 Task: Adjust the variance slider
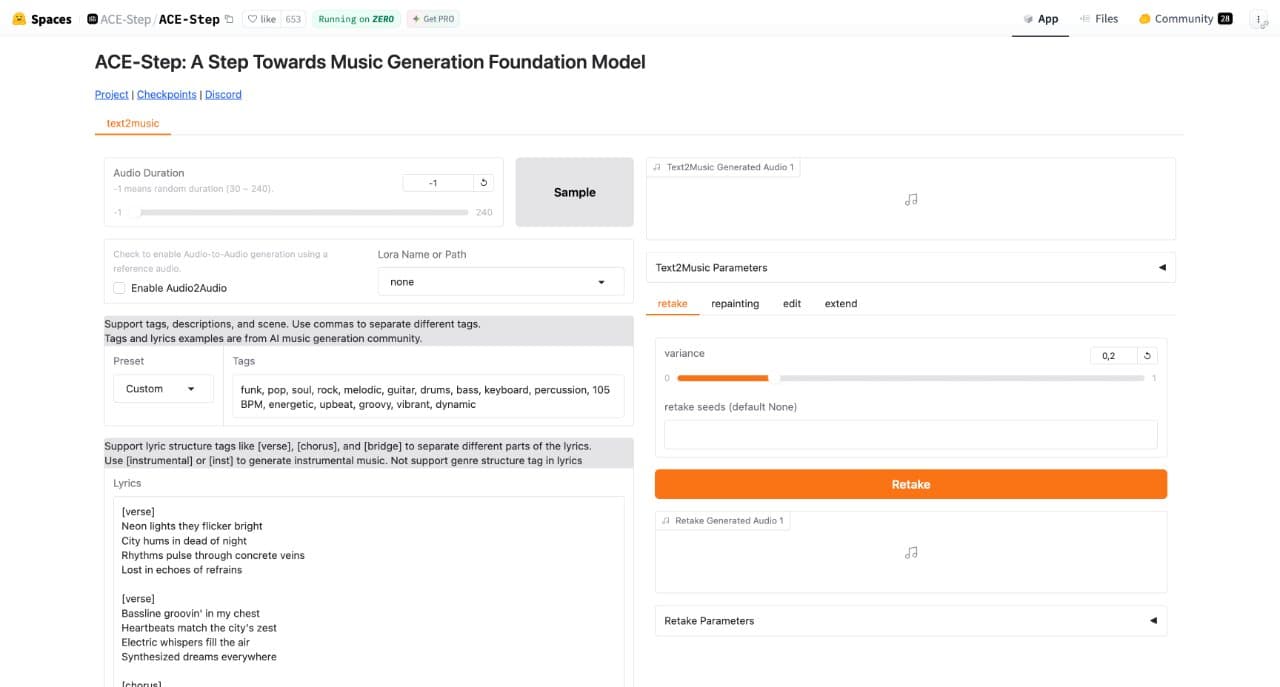[x=911, y=378]
